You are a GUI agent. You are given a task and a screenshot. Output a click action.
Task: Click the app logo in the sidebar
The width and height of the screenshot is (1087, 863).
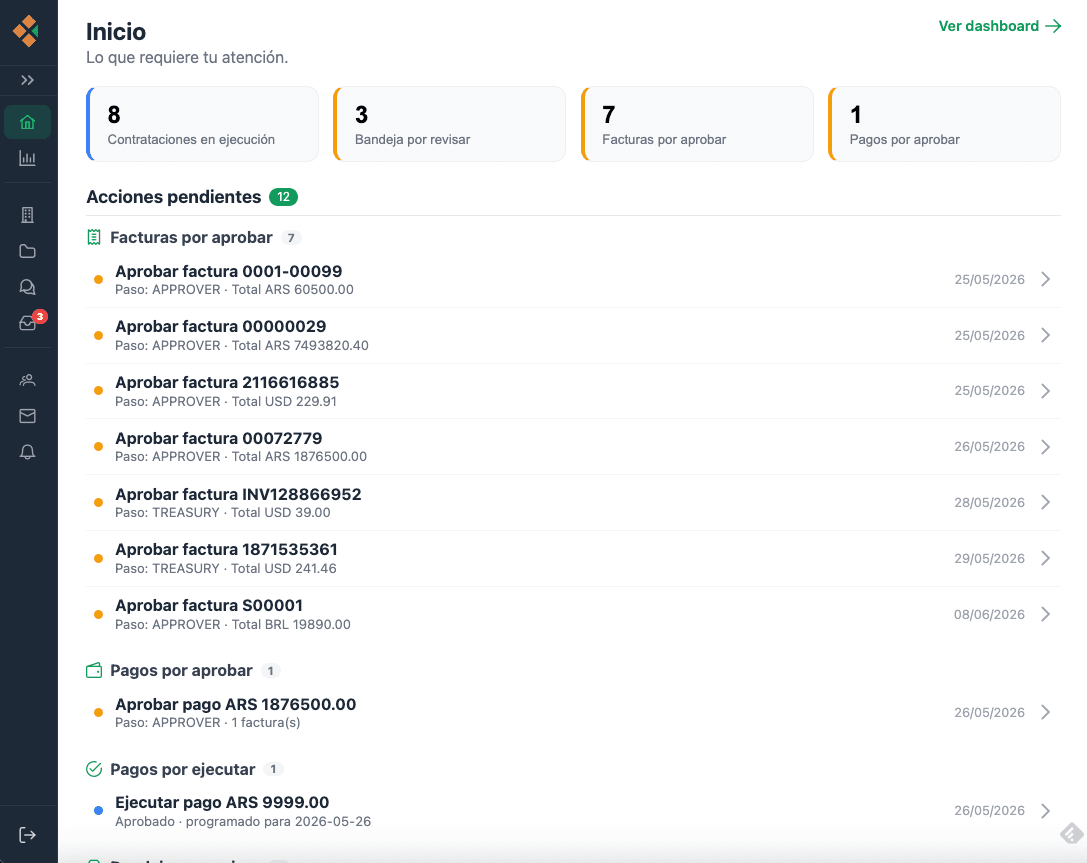click(x=26, y=30)
